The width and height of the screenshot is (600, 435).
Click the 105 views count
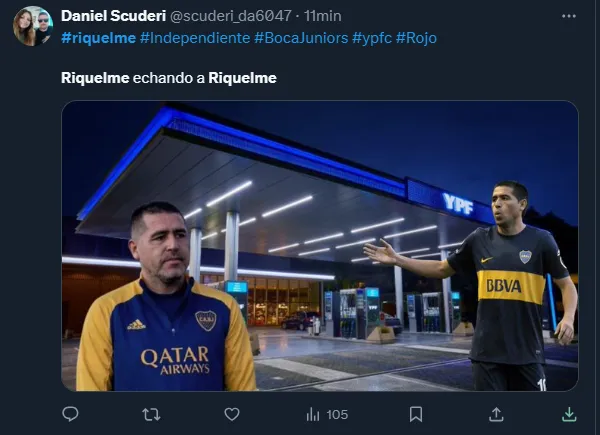[336, 413]
